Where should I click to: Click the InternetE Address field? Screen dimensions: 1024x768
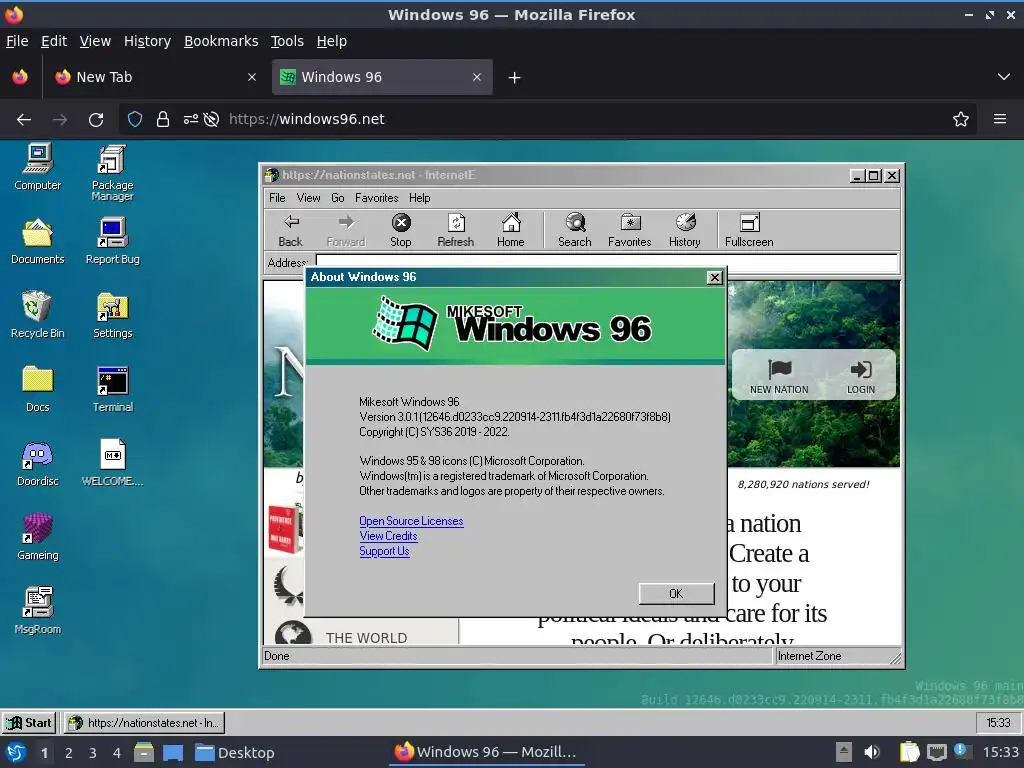pyautogui.click(x=607, y=263)
